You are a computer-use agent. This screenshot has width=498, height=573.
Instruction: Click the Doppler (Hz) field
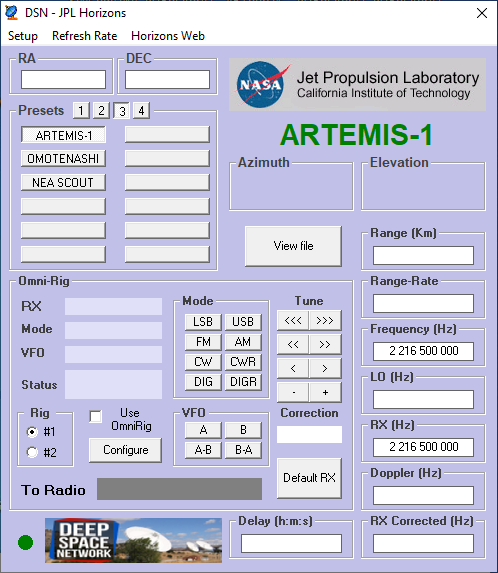423,495
